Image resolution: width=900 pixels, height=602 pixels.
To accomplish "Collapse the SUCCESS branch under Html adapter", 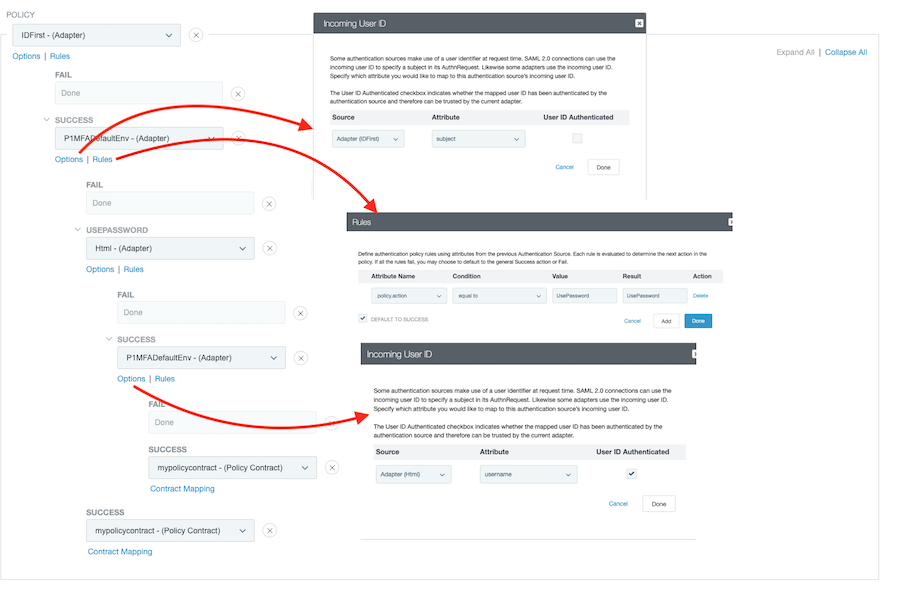I will pos(109,339).
